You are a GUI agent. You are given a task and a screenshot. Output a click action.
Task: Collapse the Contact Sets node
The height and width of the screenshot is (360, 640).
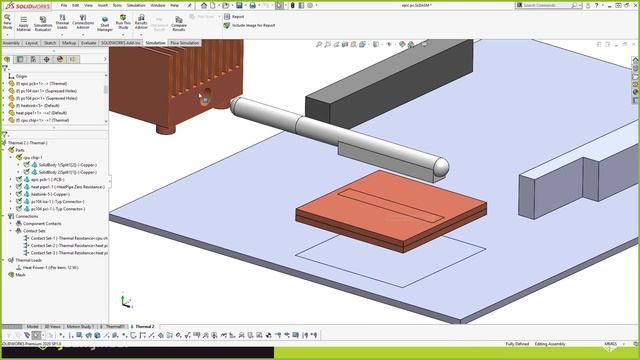(x=11, y=231)
